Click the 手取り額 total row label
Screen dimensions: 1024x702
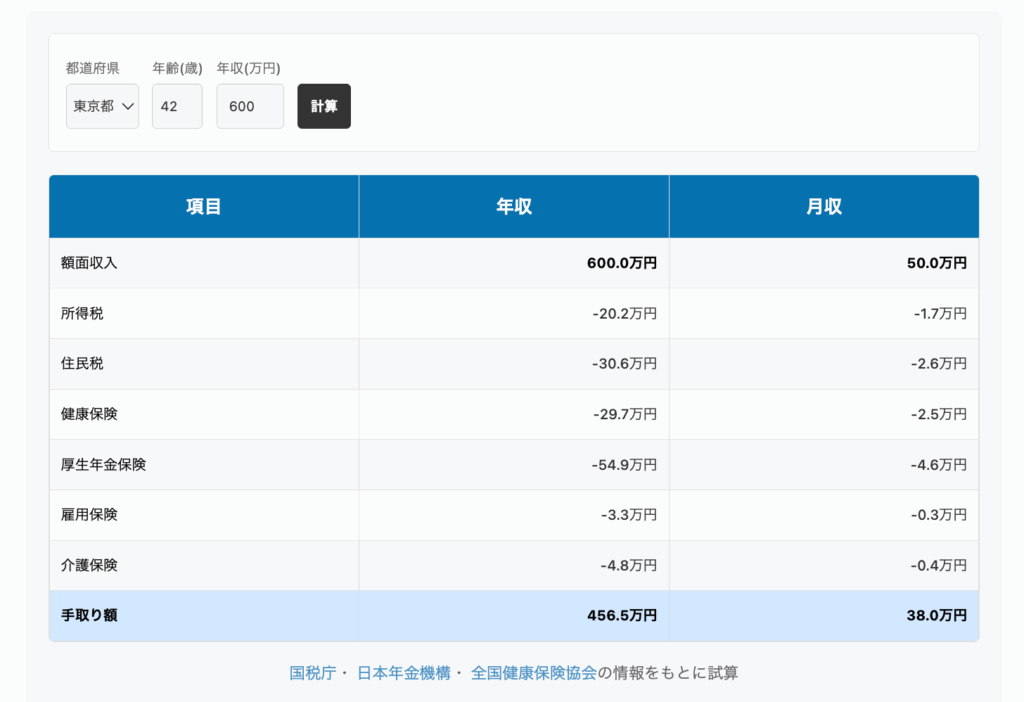[89, 616]
